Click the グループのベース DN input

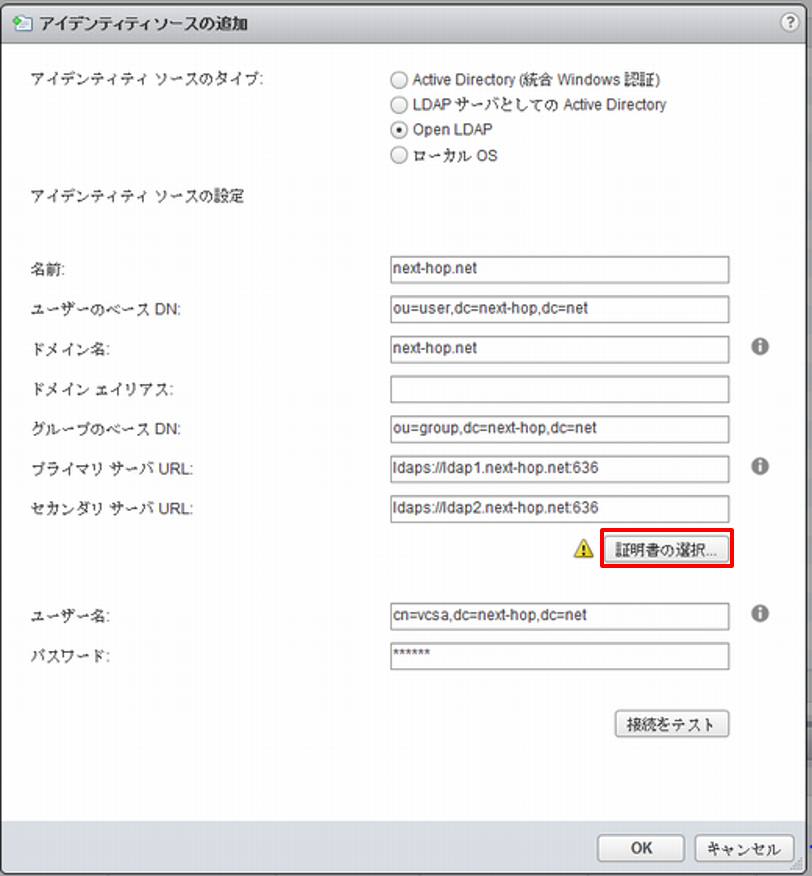(x=559, y=429)
